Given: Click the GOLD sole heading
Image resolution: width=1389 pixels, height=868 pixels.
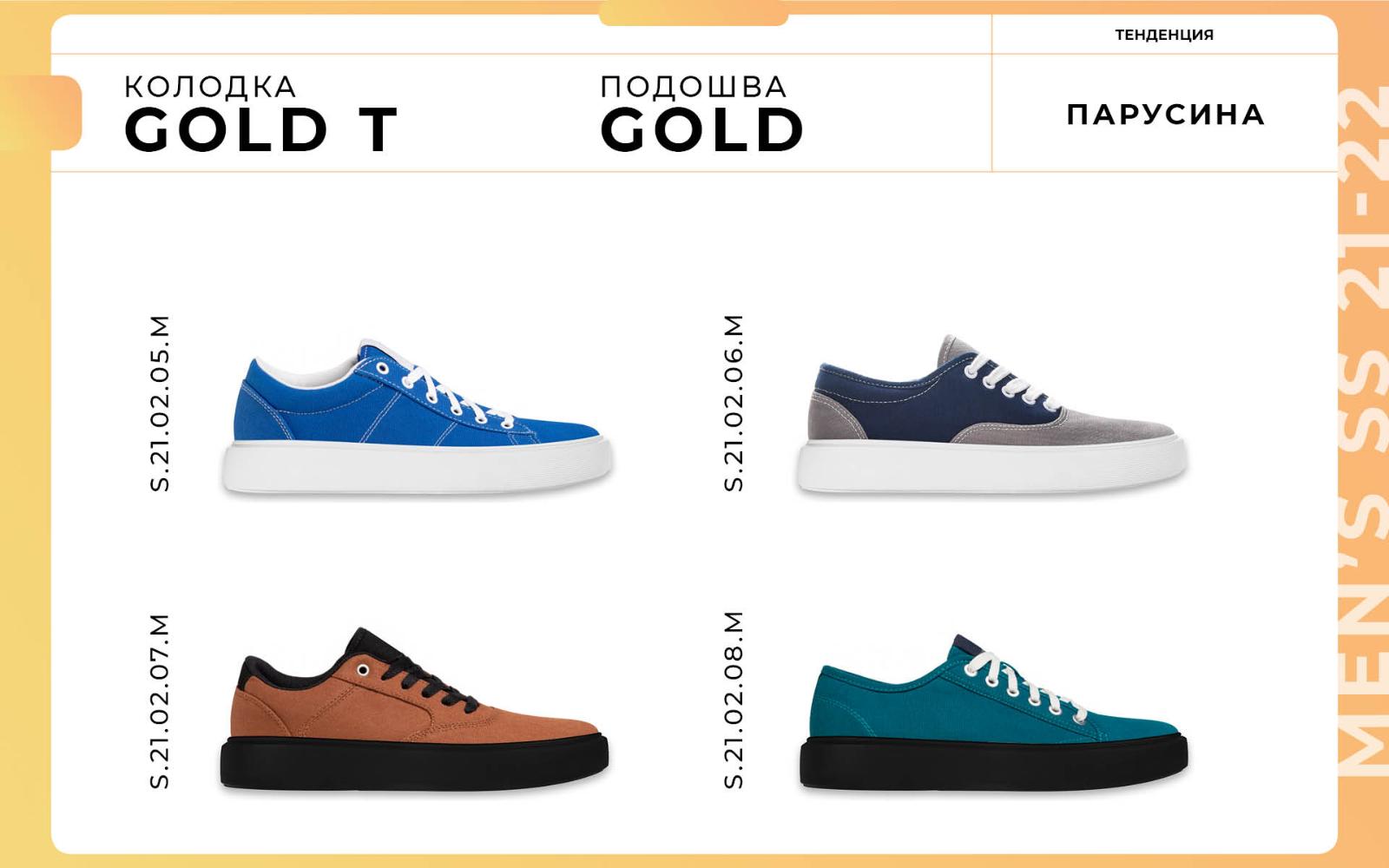Looking at the screenshot, I should pos(702,130).
